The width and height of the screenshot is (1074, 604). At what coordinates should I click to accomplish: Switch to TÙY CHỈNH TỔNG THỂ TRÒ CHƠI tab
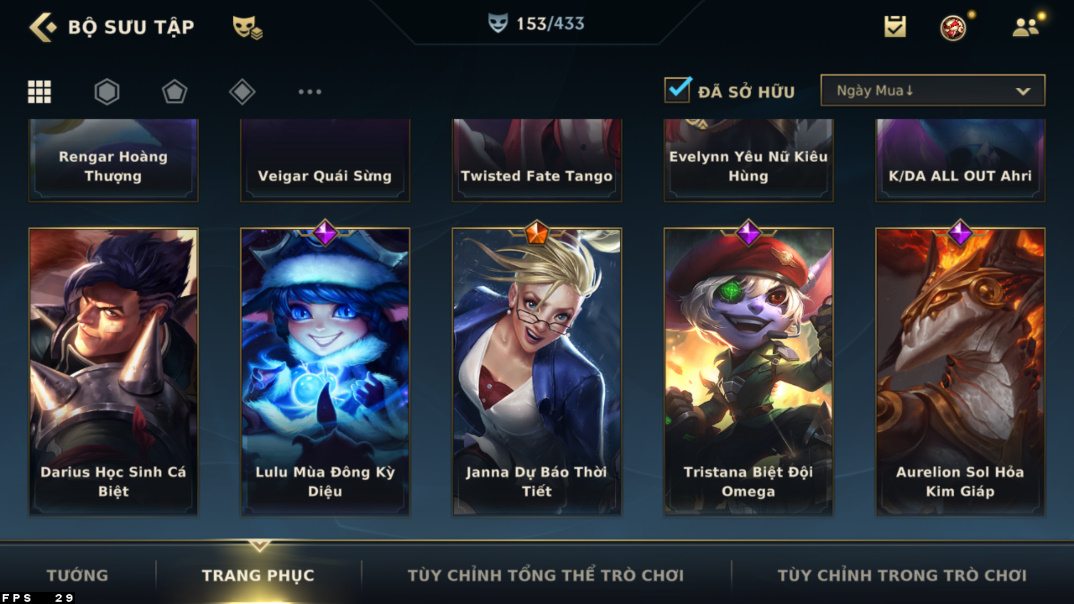coord(546,575)
